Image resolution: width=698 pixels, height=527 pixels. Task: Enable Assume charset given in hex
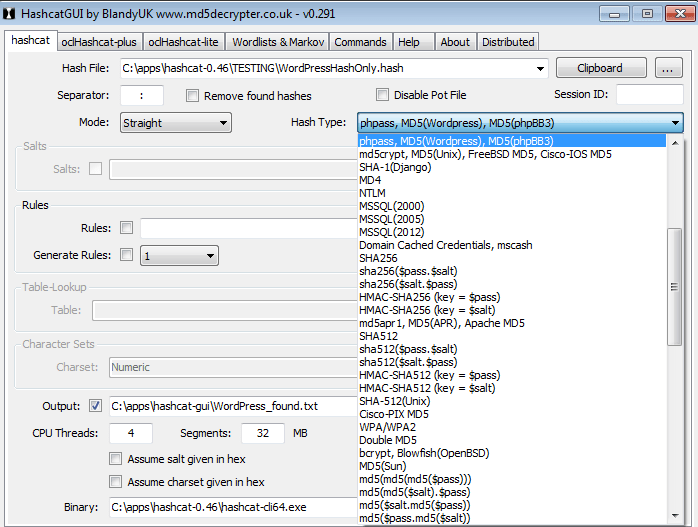pos(116,482)
